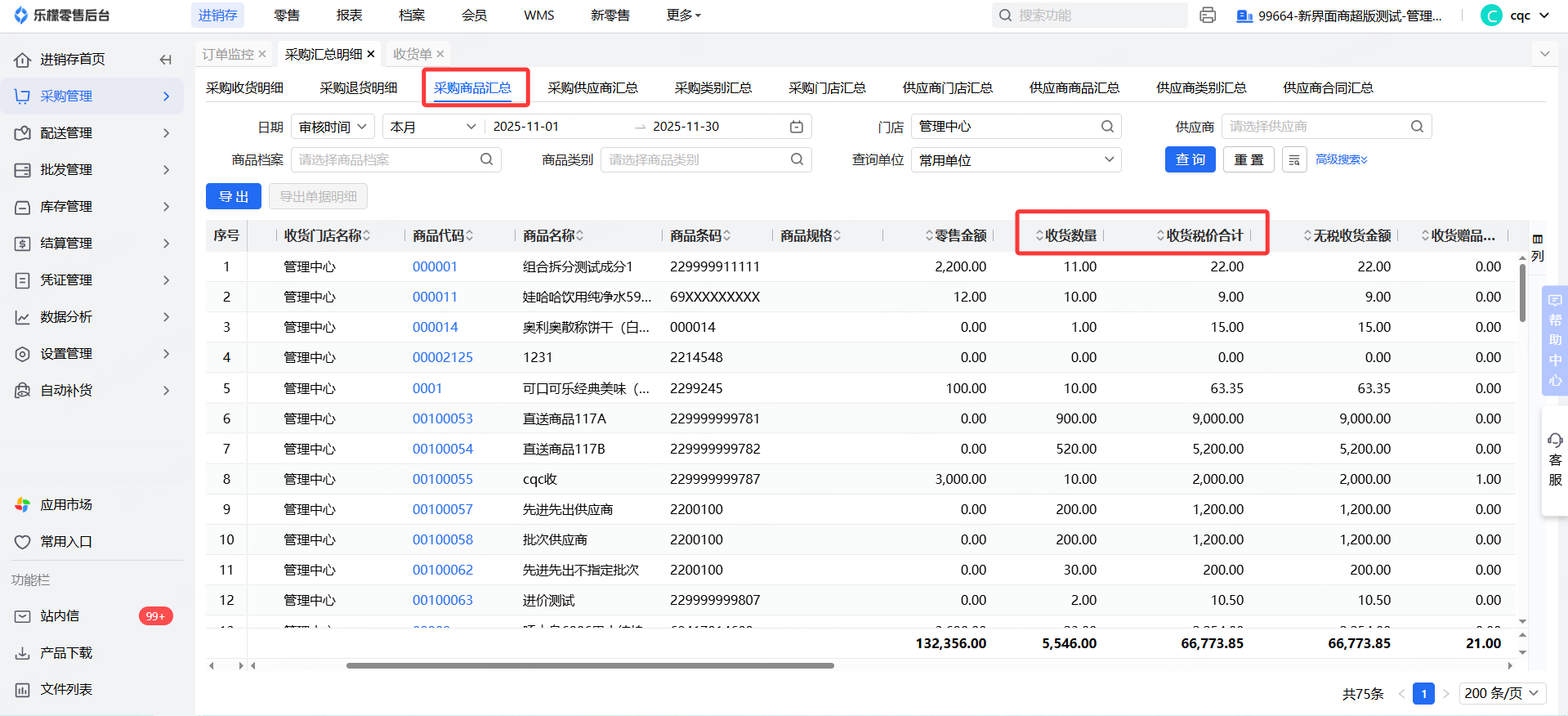Open the calendar date picker icon
Viewport: 1568px width, 716px height.
(796, 127)
